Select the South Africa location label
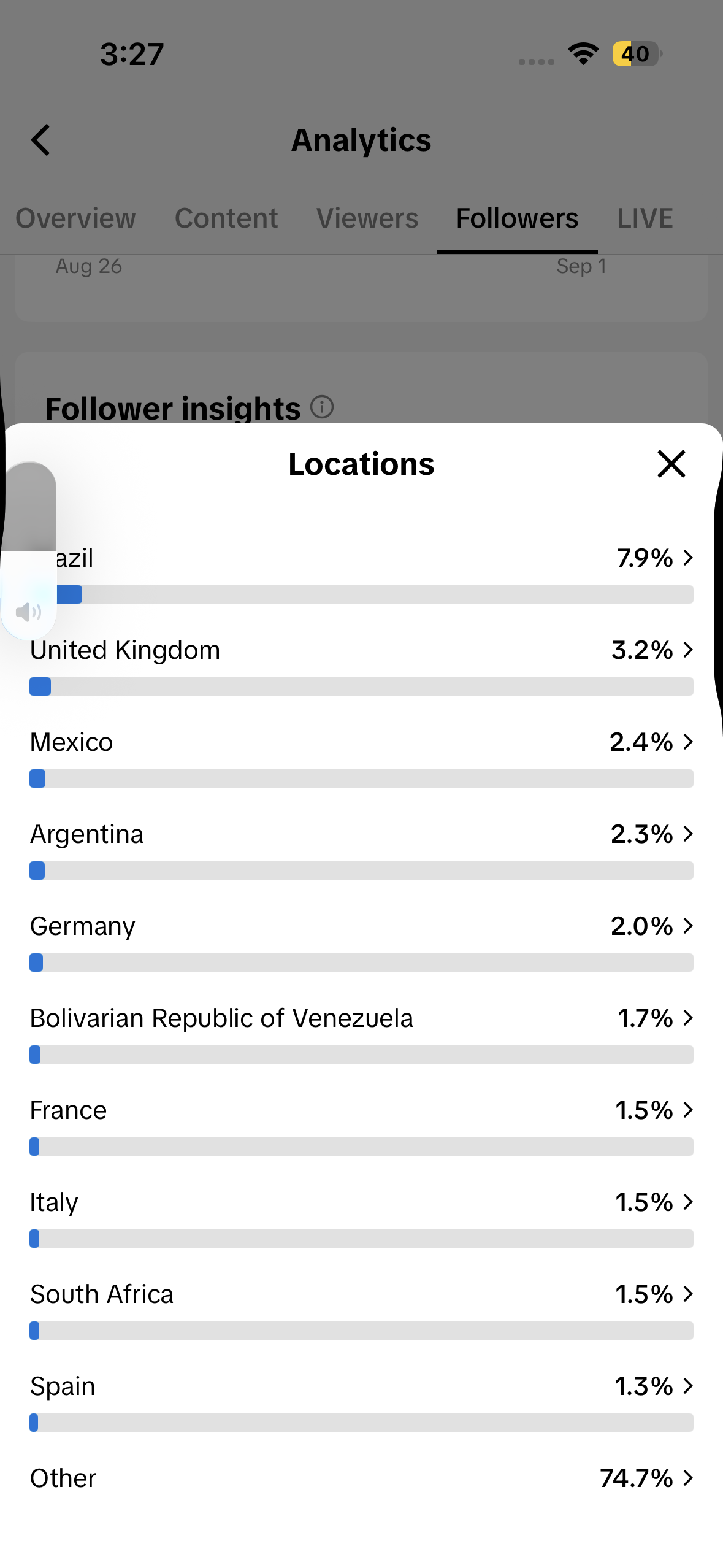The image size is (723, 1568). click(x=102, y=1294)
